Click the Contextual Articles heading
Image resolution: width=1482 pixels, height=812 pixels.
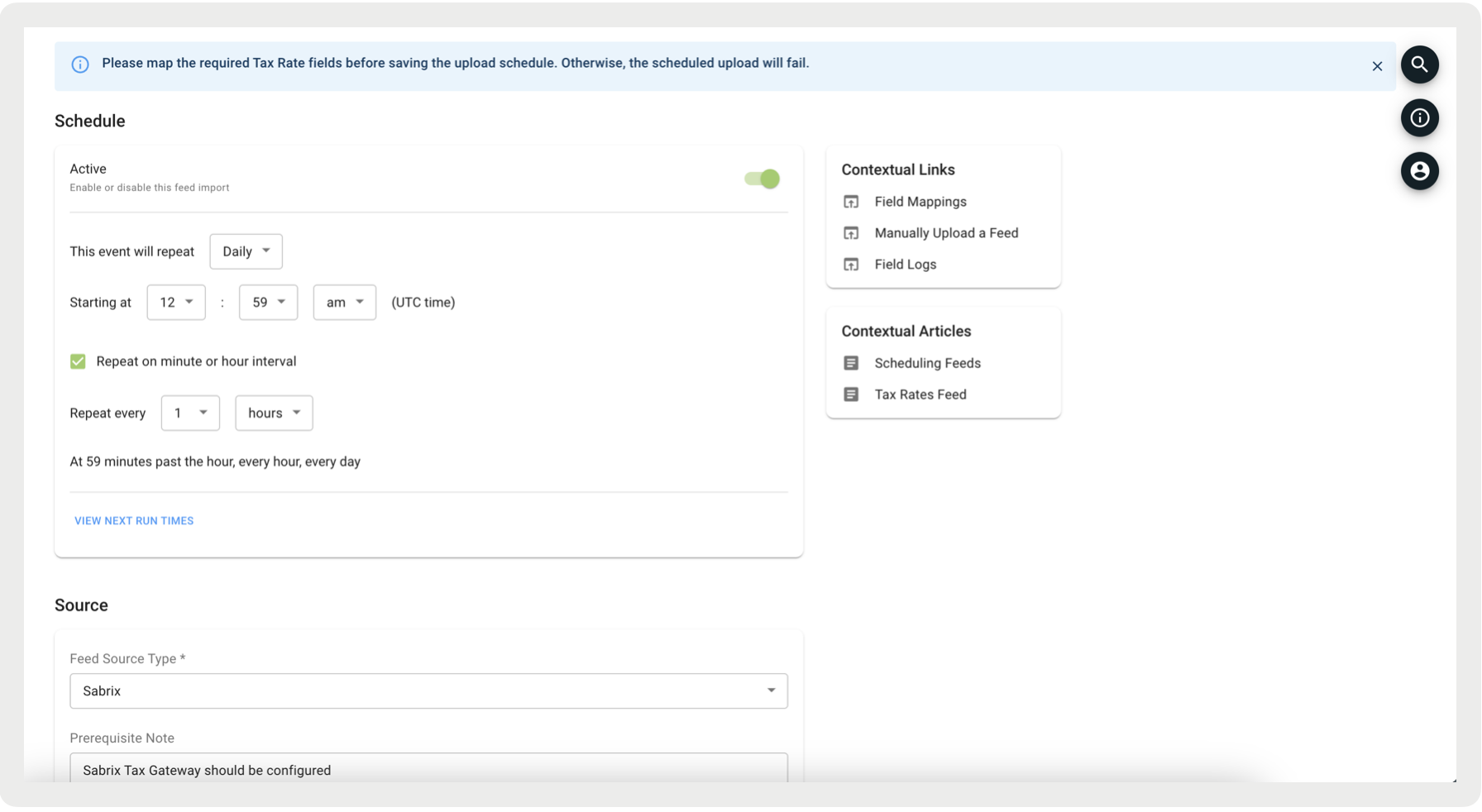tap(906, 332)
